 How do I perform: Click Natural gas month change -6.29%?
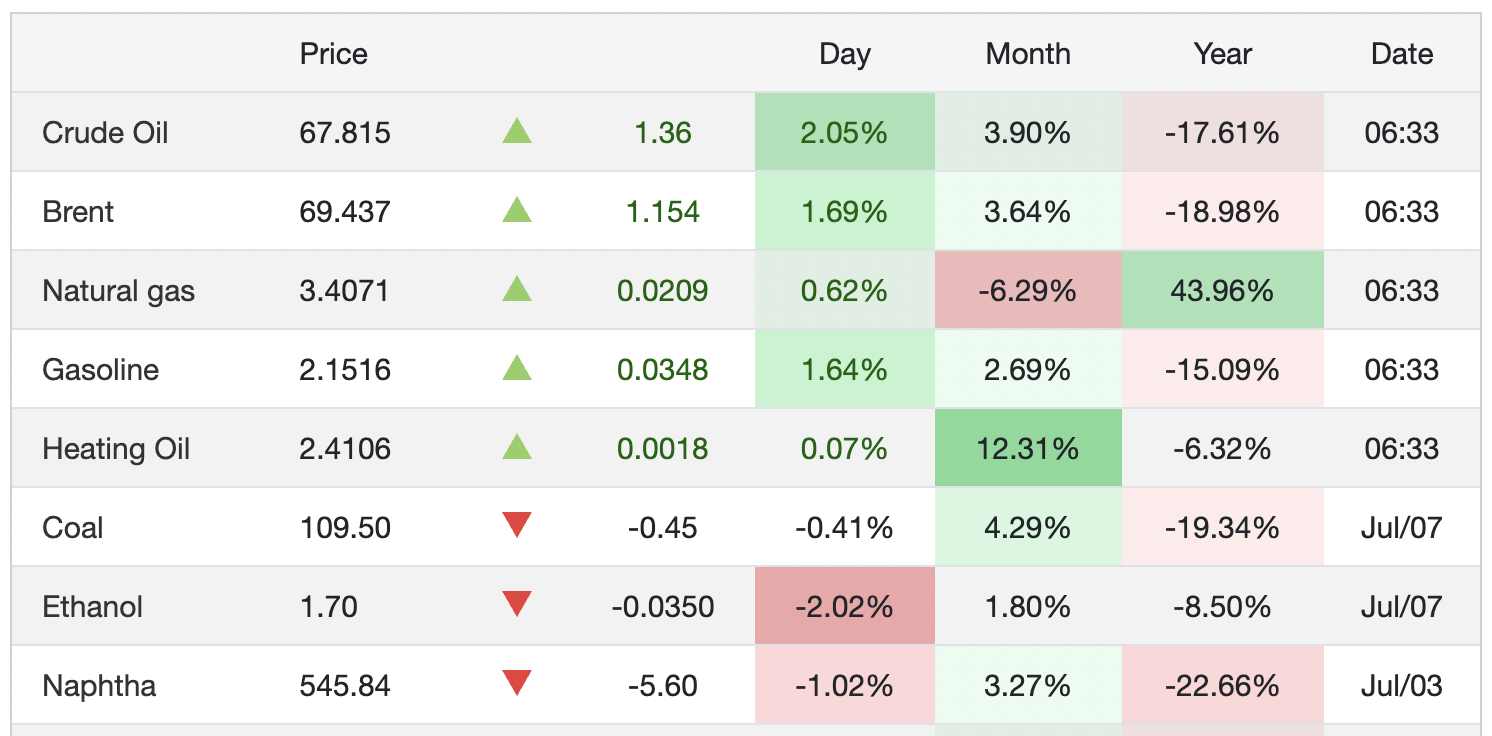point(1028,290)
